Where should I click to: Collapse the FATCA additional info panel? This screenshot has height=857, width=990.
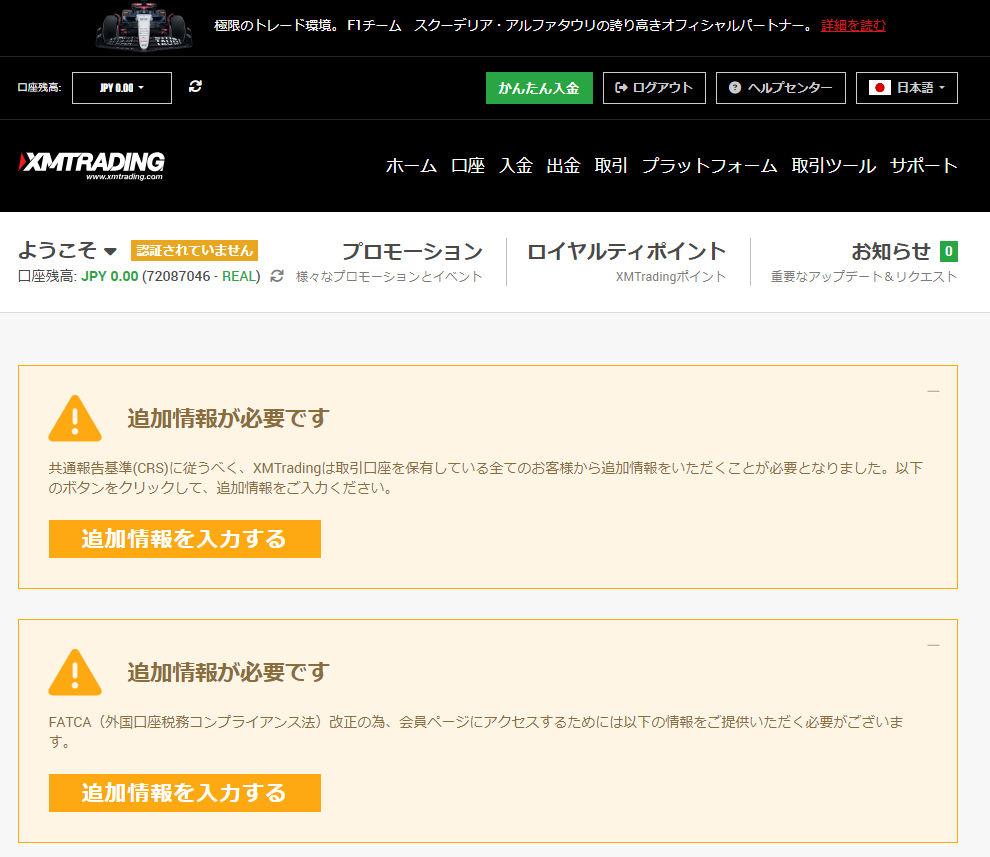click(x=933, y=645)
